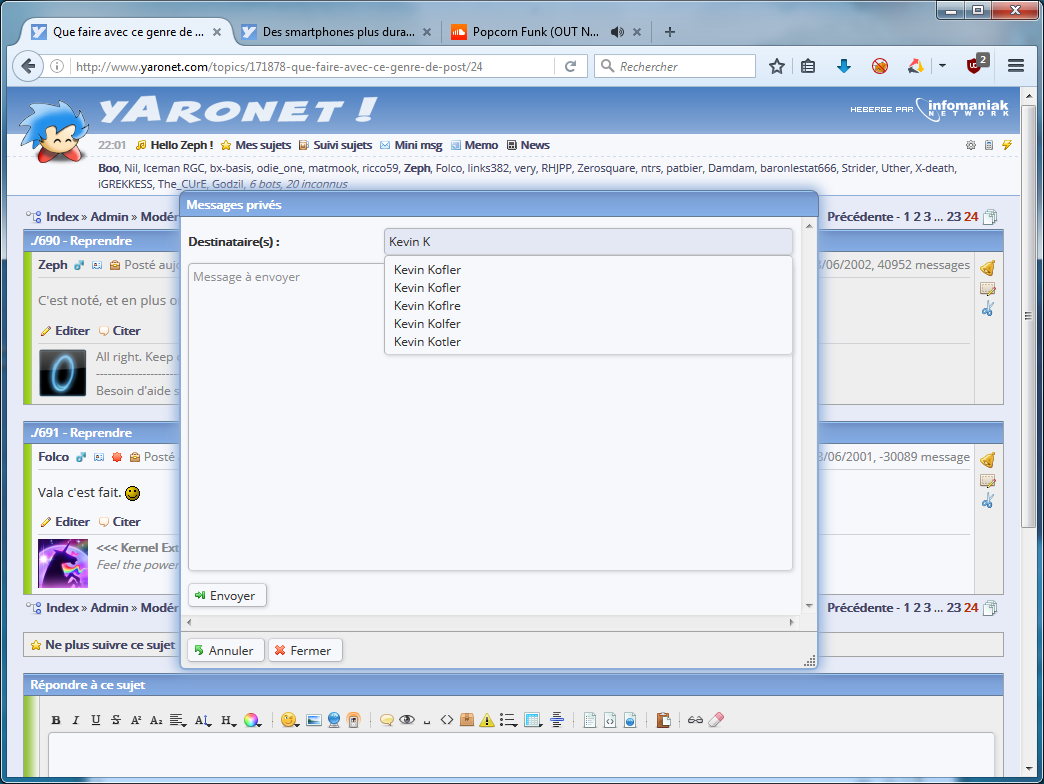Bookmark this page with the star icon
Screen dimensions: 1044x784
point(777,66)
